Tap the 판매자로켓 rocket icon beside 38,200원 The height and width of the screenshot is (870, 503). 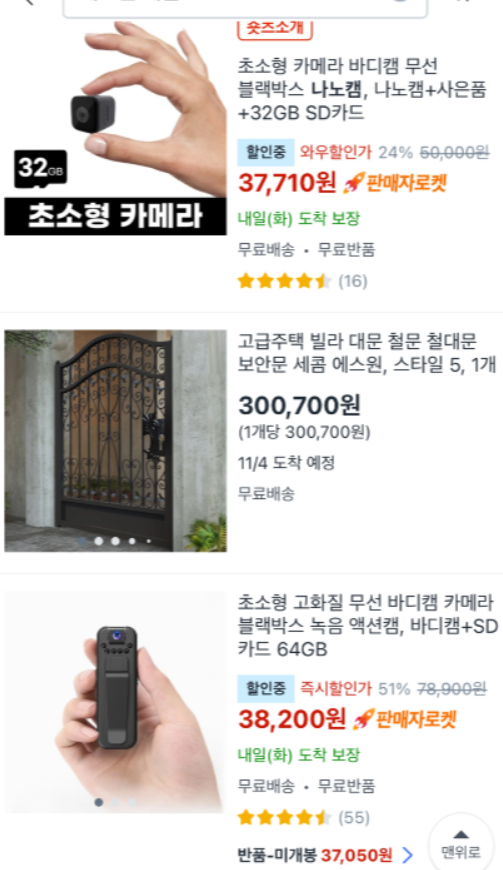pos(363,719)
